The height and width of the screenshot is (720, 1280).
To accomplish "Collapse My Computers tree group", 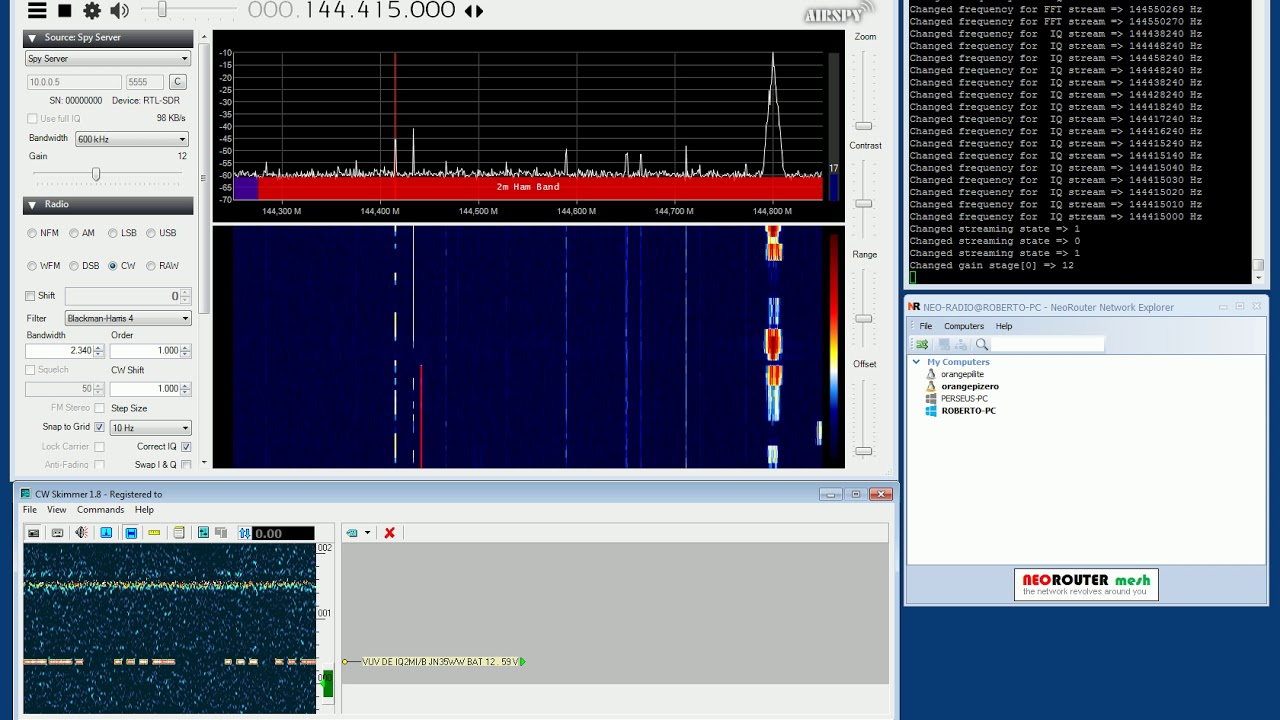I will 916,362.
